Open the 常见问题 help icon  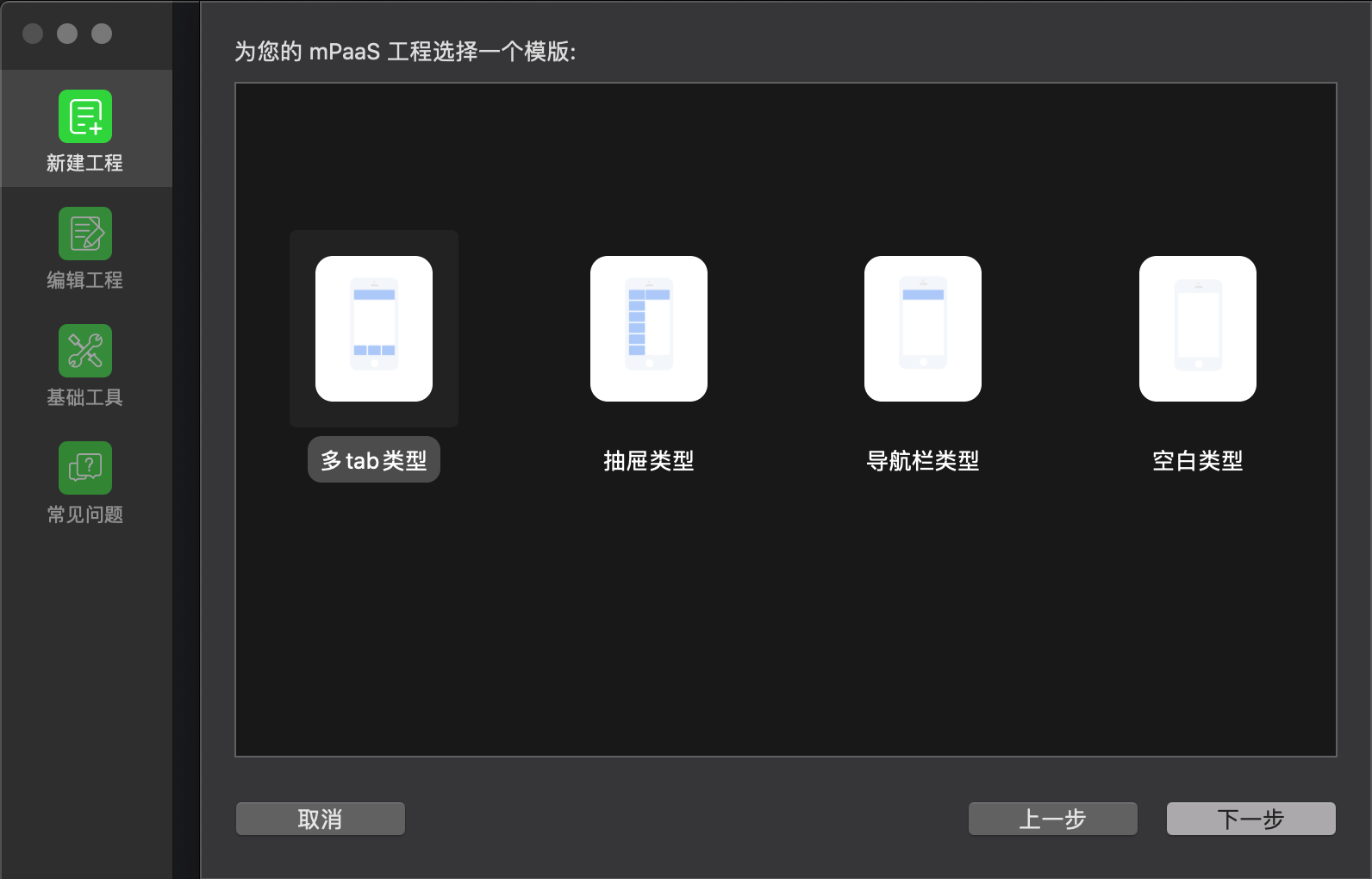click(x=85, y=468)
